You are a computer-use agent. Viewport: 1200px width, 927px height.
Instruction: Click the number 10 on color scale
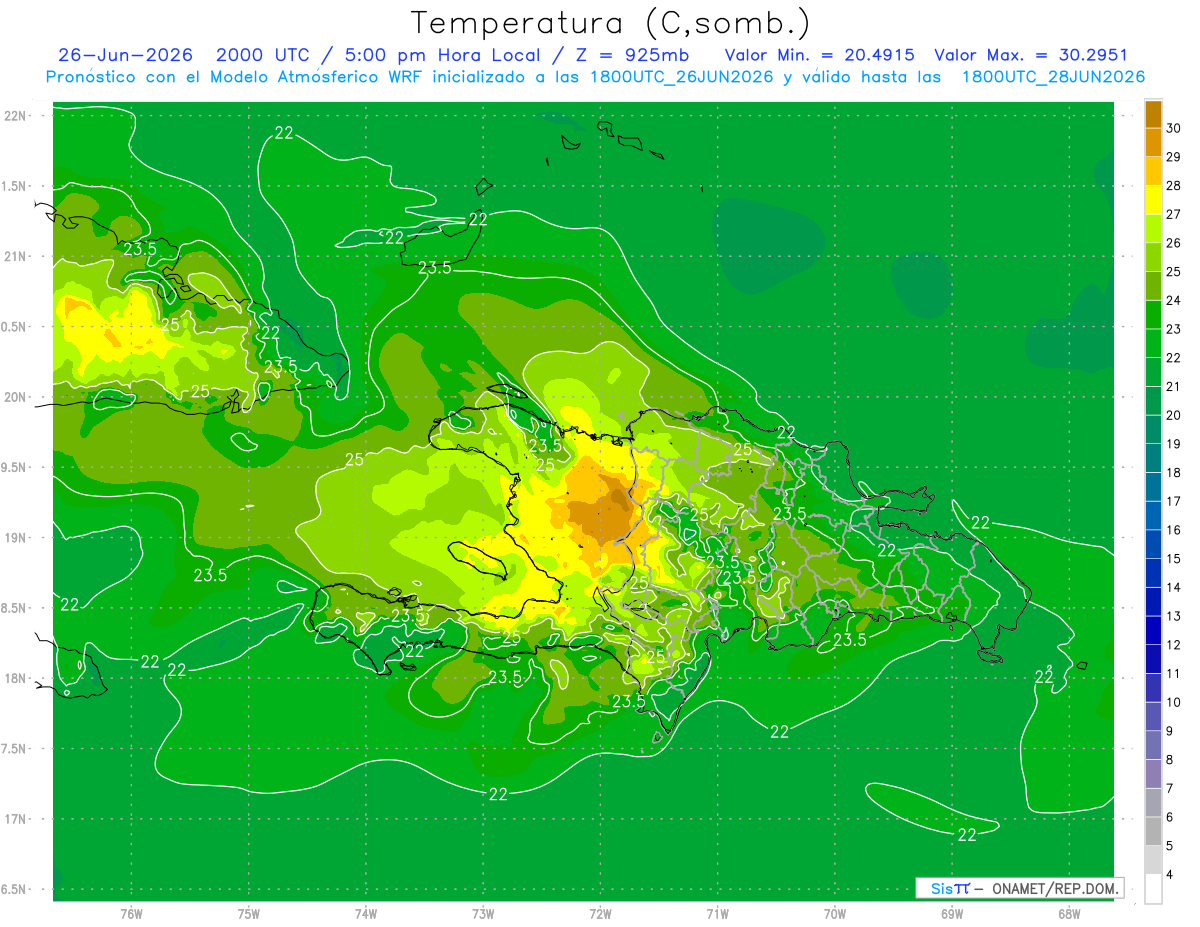(x=1174, y=702)
